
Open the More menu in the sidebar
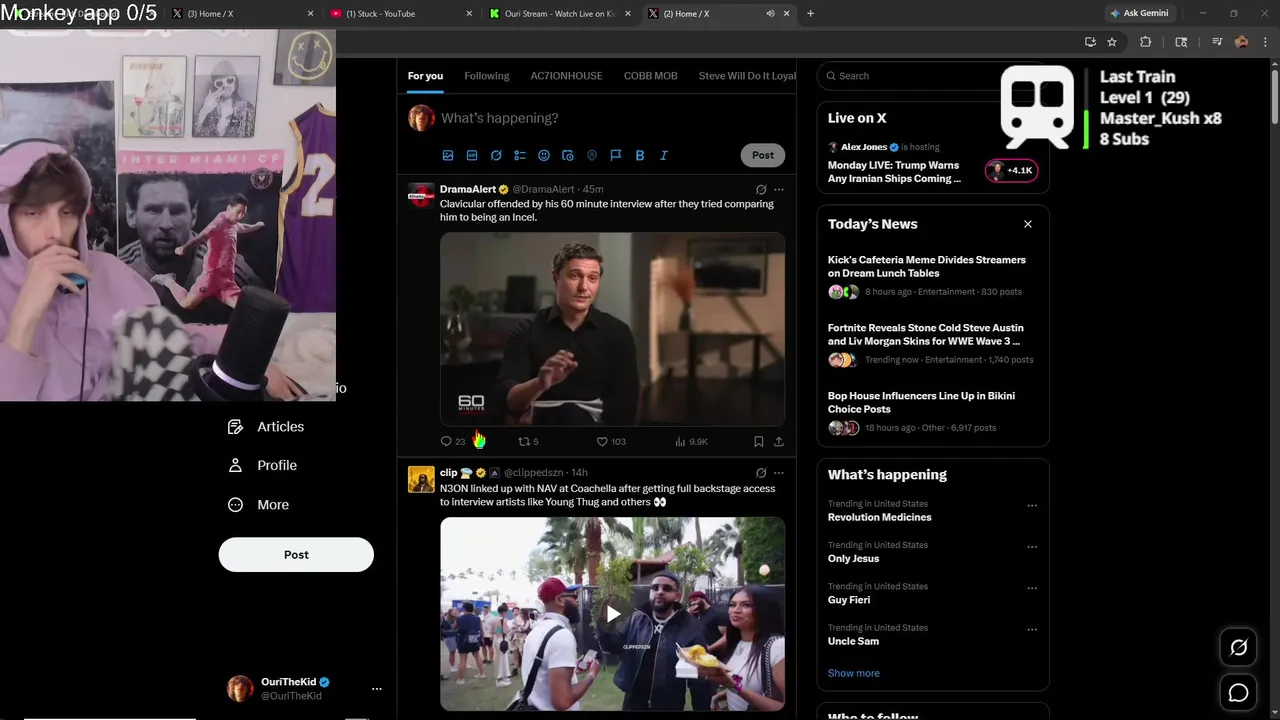tap(258, 505)
